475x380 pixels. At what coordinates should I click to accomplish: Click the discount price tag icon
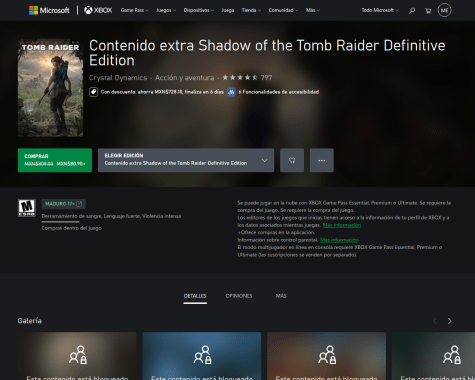pyautogui.click(x=93, y=92)
